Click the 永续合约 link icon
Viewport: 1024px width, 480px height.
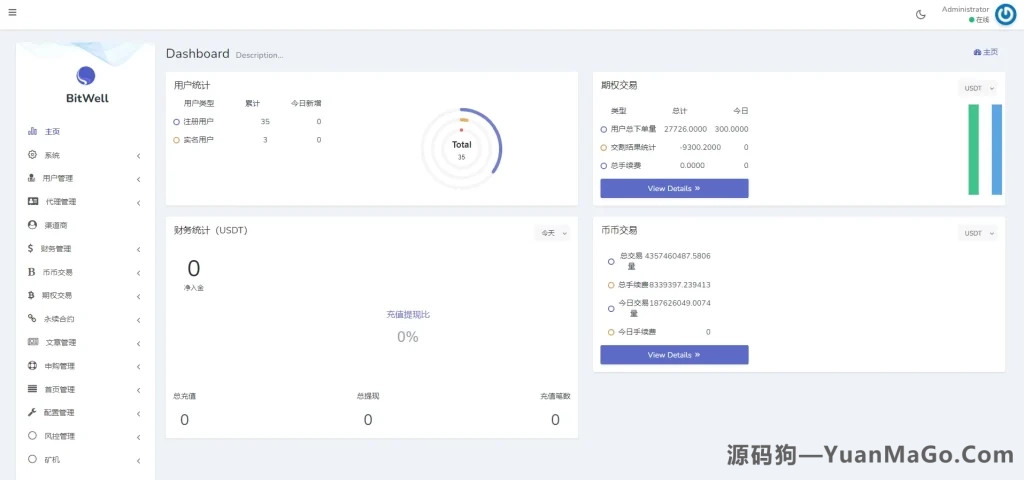tap(32, 319)
